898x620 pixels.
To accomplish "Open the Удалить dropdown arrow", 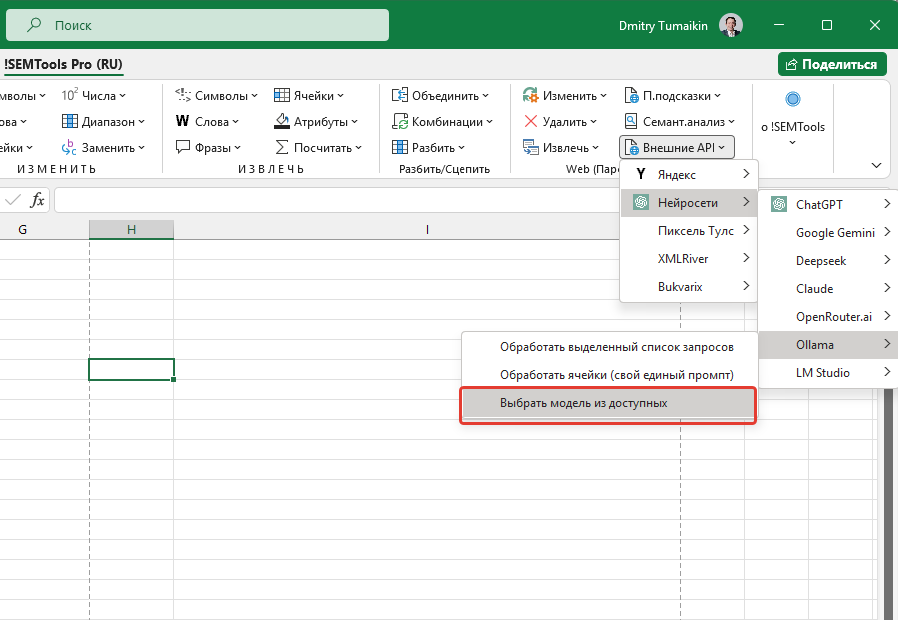I will 593,122.
